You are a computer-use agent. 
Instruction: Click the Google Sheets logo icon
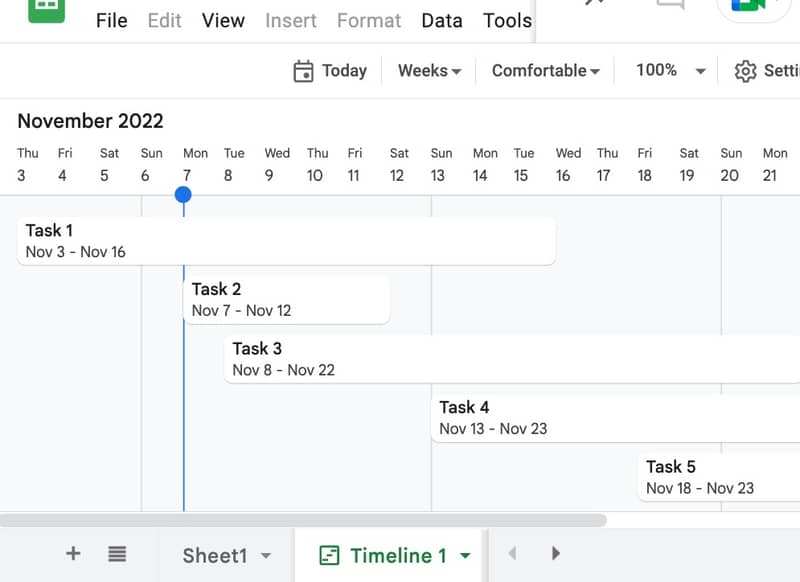[x=46, y=8]
